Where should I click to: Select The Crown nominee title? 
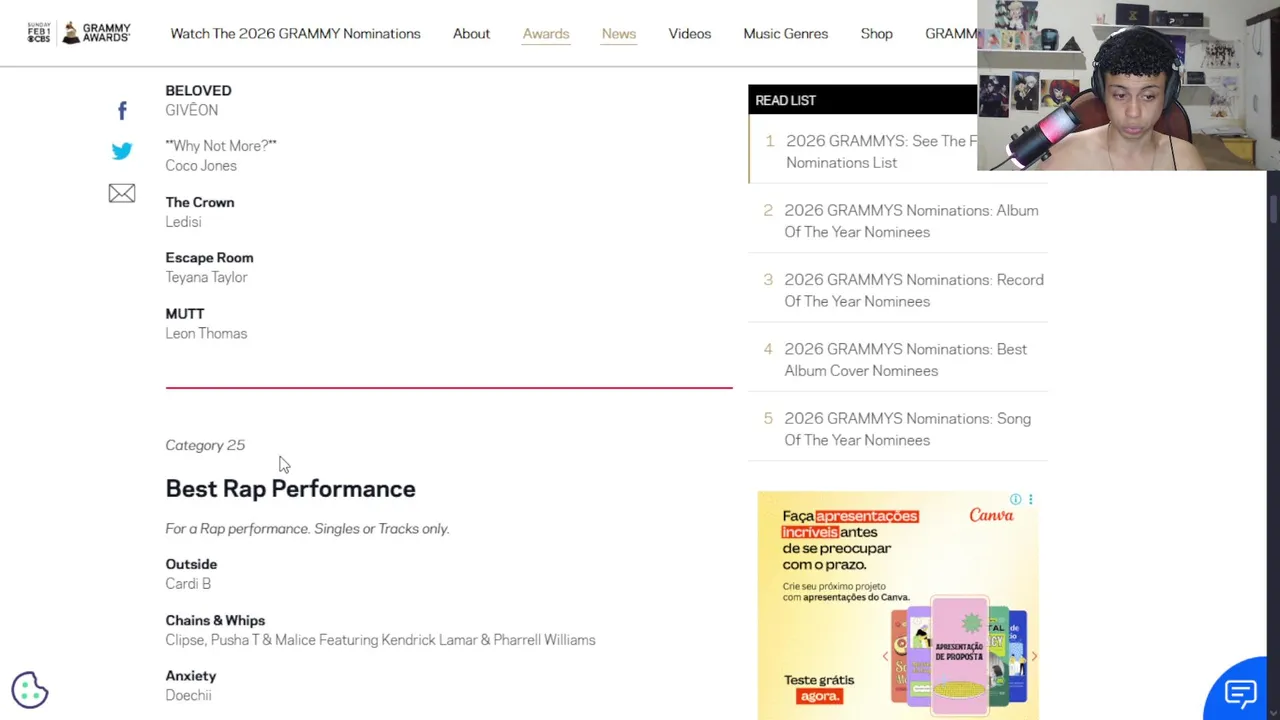coord(200,202)
